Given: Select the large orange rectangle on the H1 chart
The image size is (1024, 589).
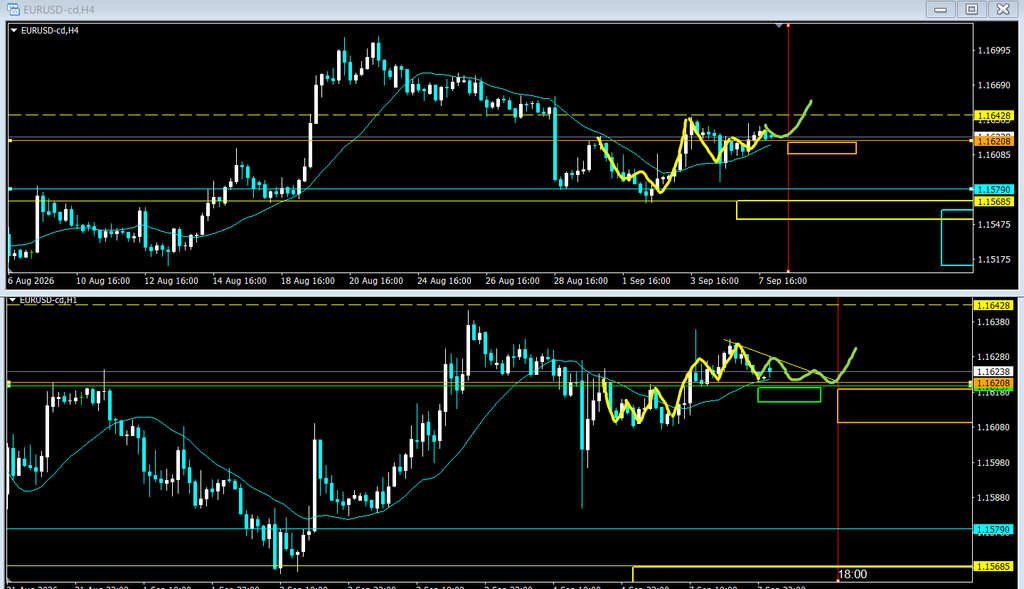Looking at the screenshot, I should point(904,406).
